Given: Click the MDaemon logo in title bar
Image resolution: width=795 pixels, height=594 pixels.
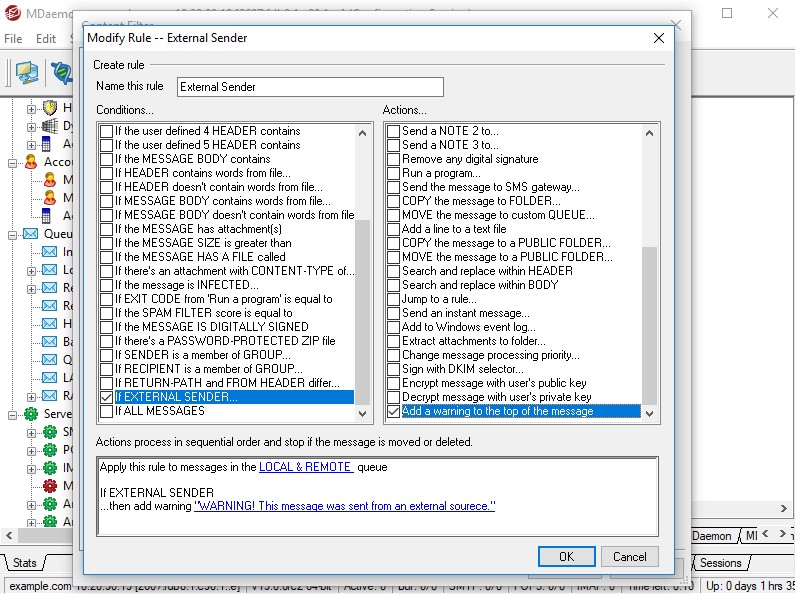Looking at the screenshot, I should click(12, 13).
